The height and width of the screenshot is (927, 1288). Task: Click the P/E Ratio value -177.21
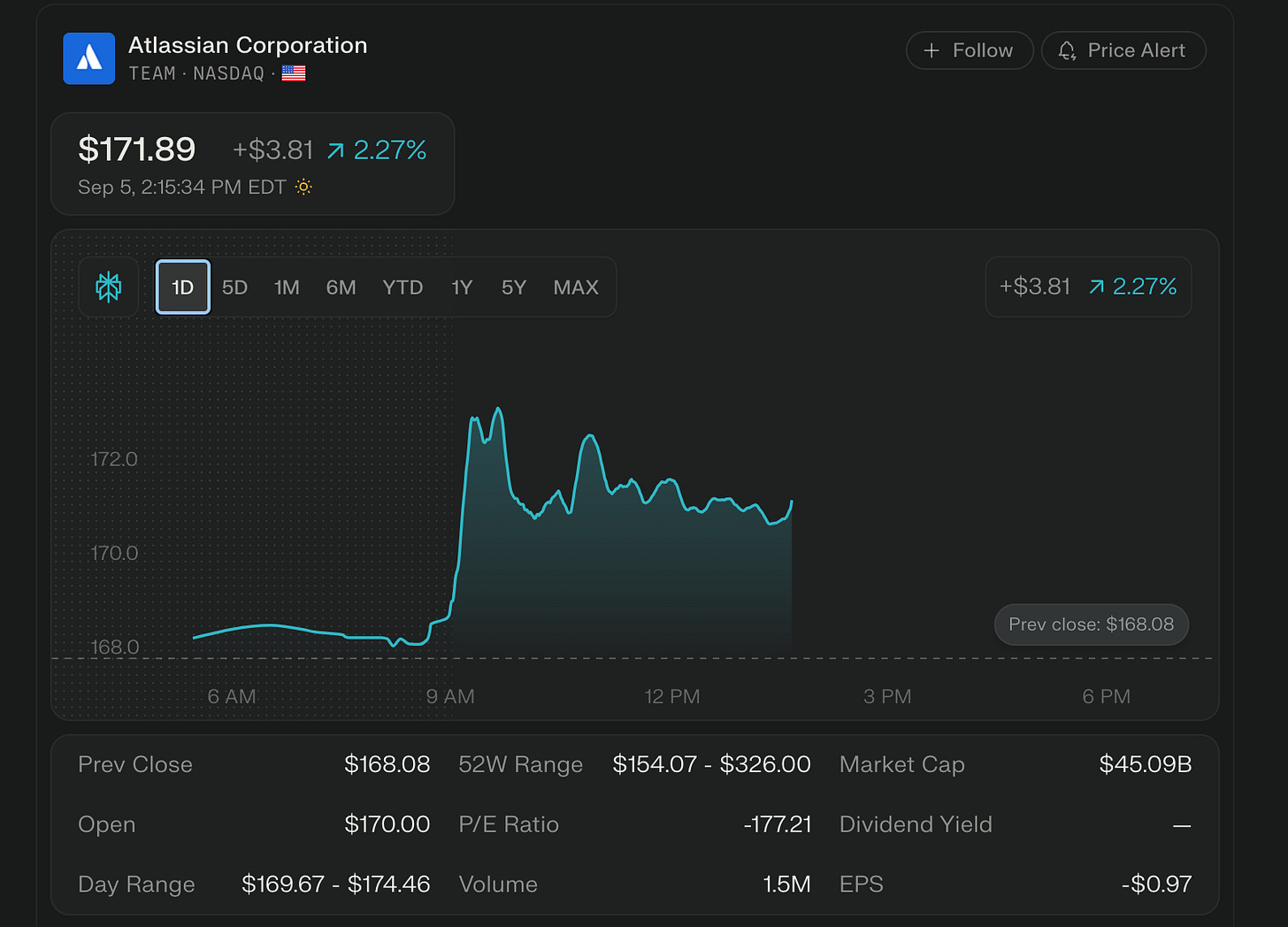click(x=778, y=824)
